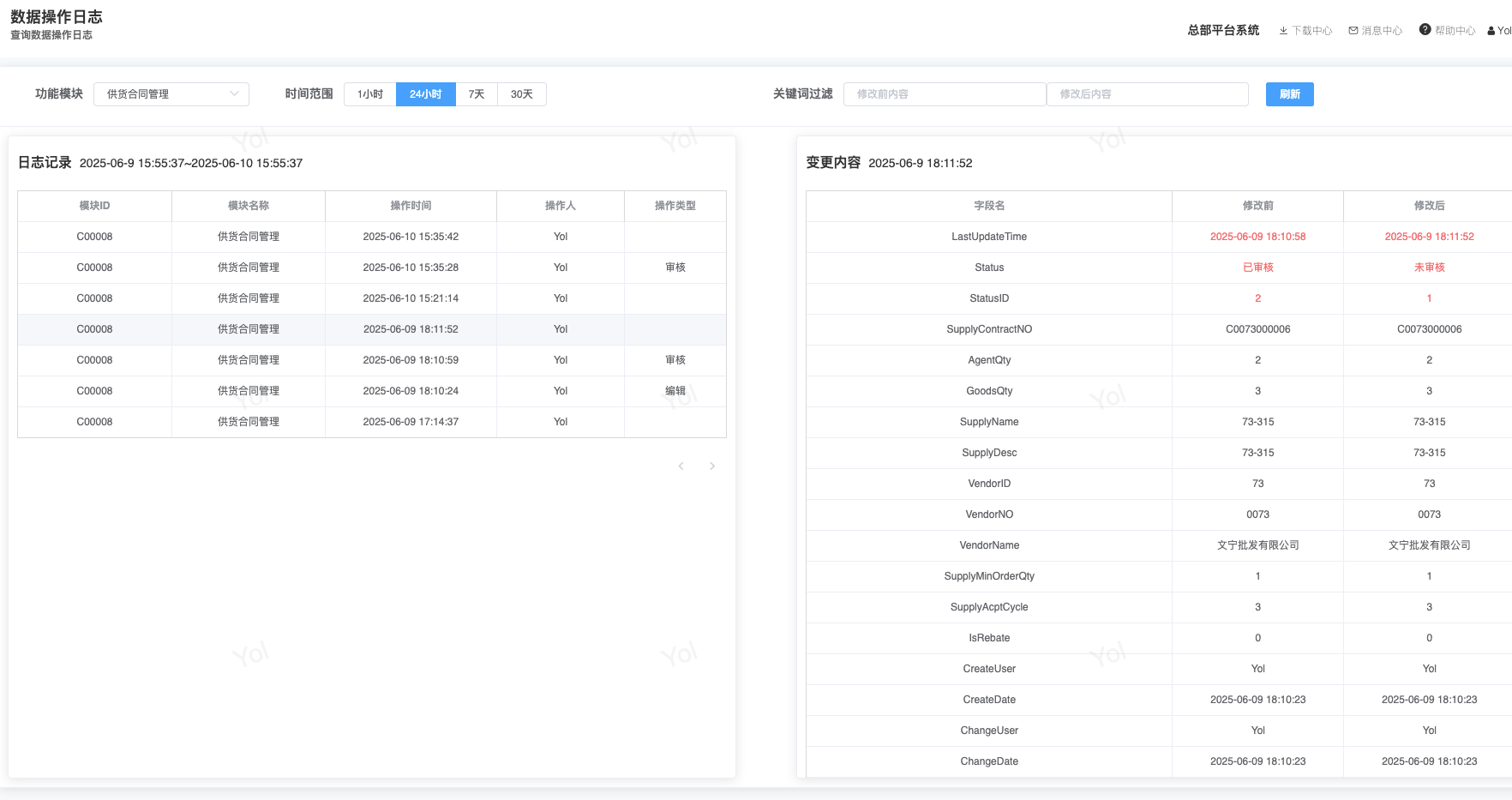1512x800 pixels.
Task: Select the 7天 time range
Action: (x=477, y=94)
